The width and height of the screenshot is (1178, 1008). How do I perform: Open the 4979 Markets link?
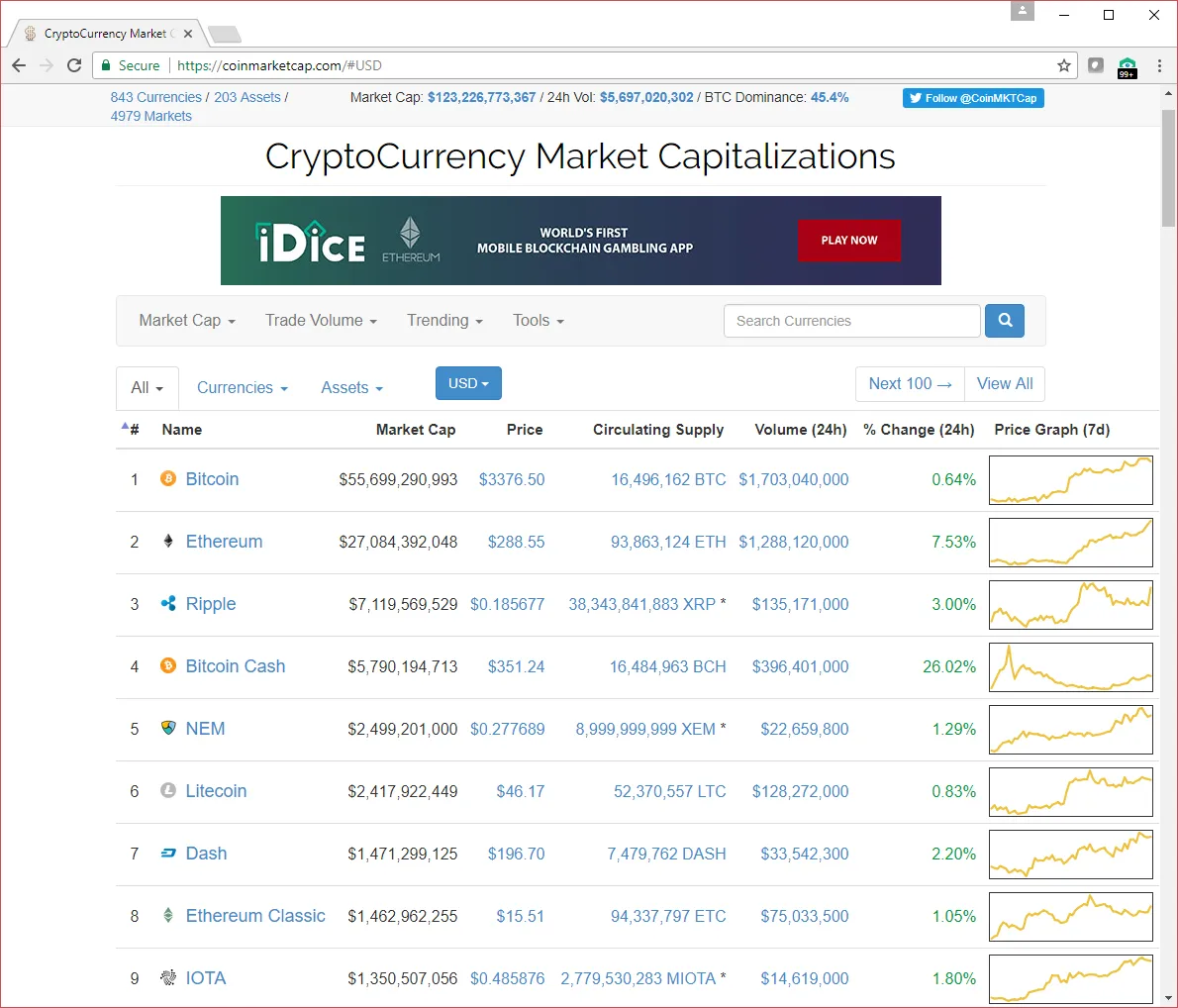(x=151, y=116)
